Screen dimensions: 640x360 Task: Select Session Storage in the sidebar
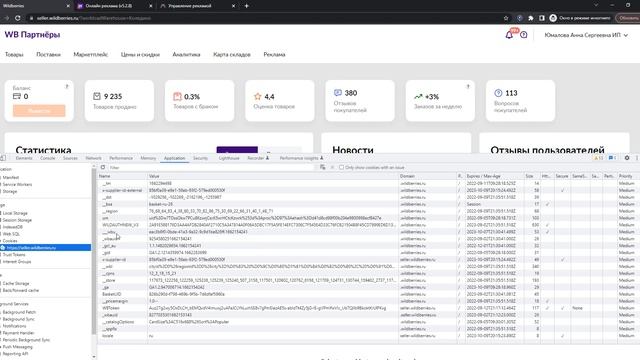(x=17, y=220)
